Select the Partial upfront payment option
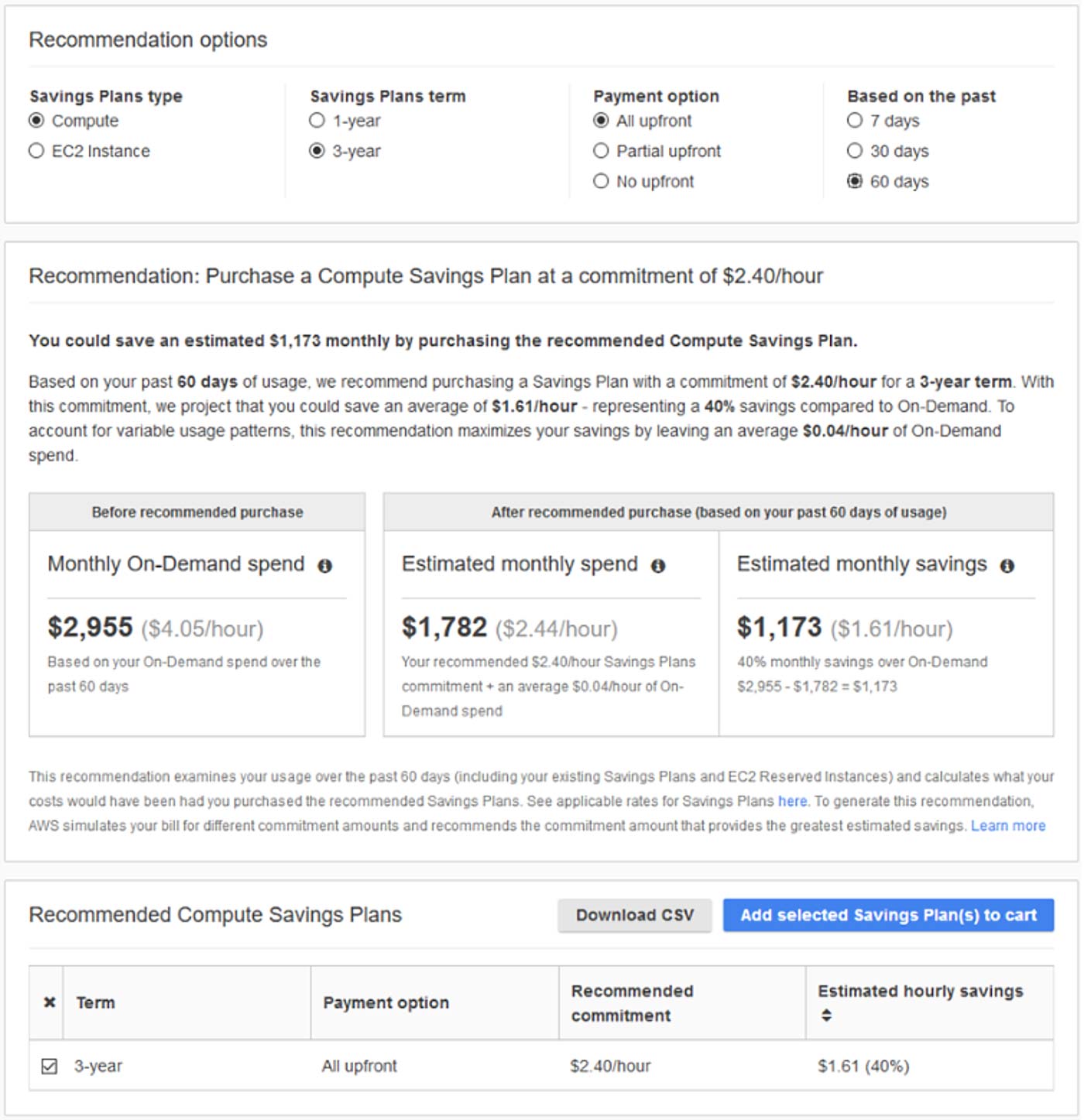Screen dimensions: 1084x1120 tap(601, 152)
